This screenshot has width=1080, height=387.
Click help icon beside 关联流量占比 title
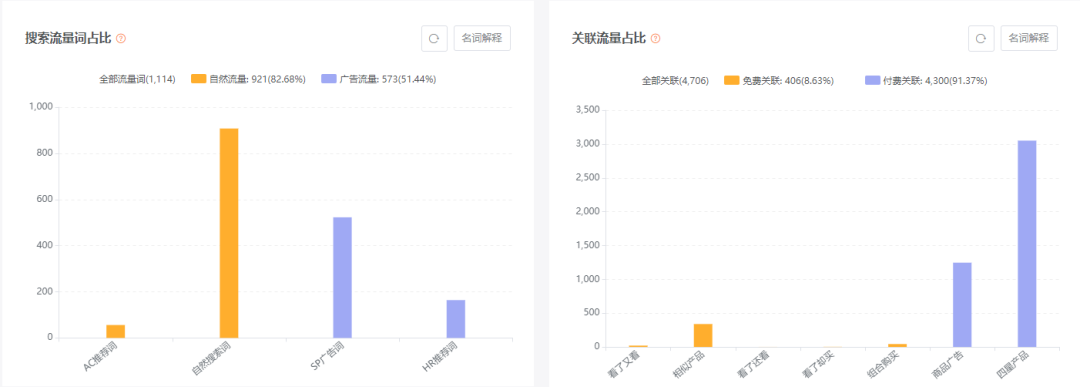click(655, 39)
